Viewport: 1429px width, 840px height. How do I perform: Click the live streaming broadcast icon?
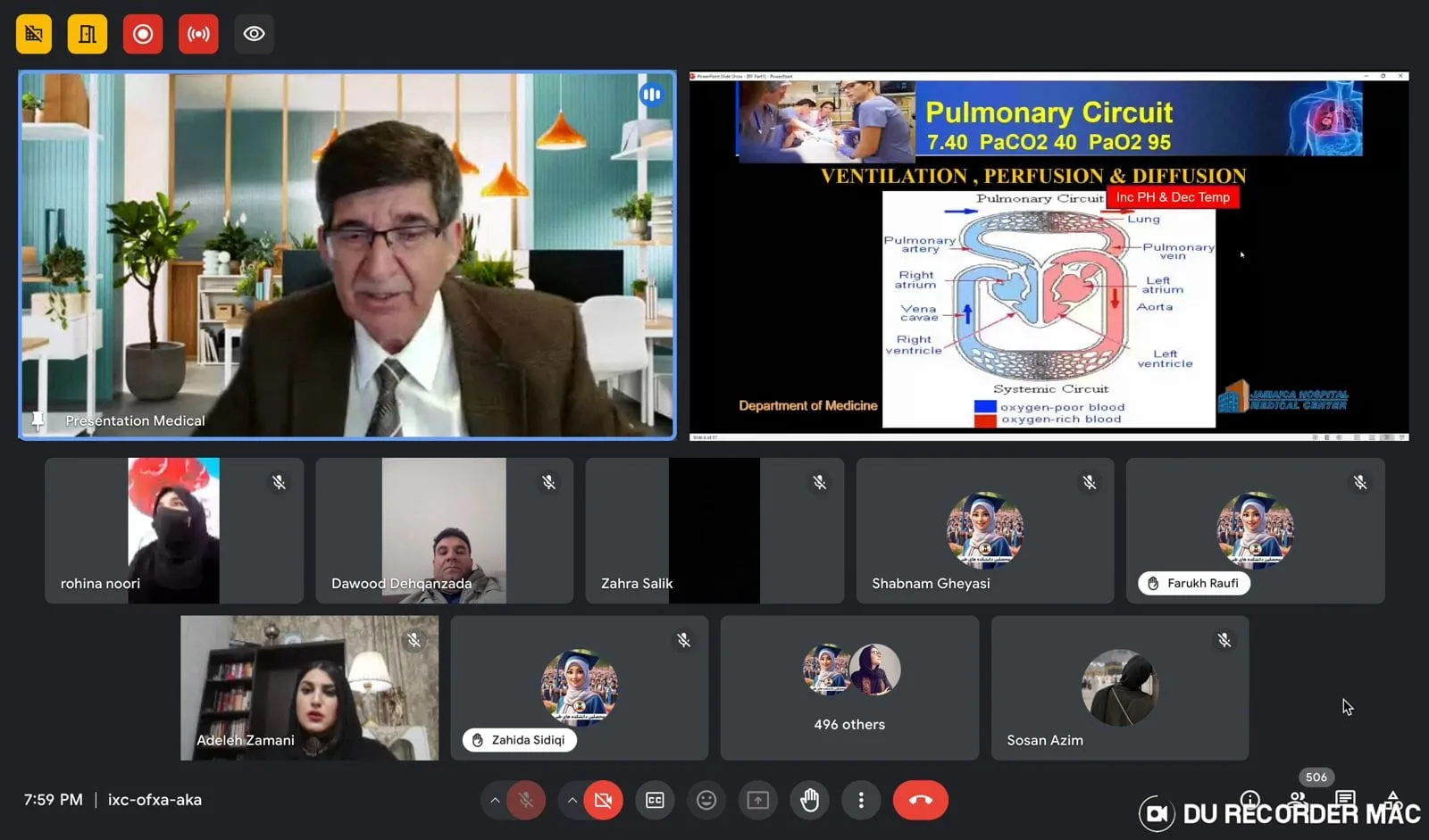tap(198, 34)
